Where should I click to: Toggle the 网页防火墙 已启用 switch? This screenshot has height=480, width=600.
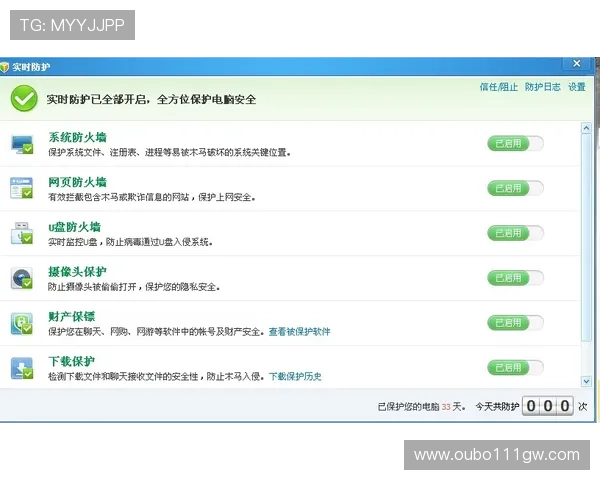pos(515,188)
